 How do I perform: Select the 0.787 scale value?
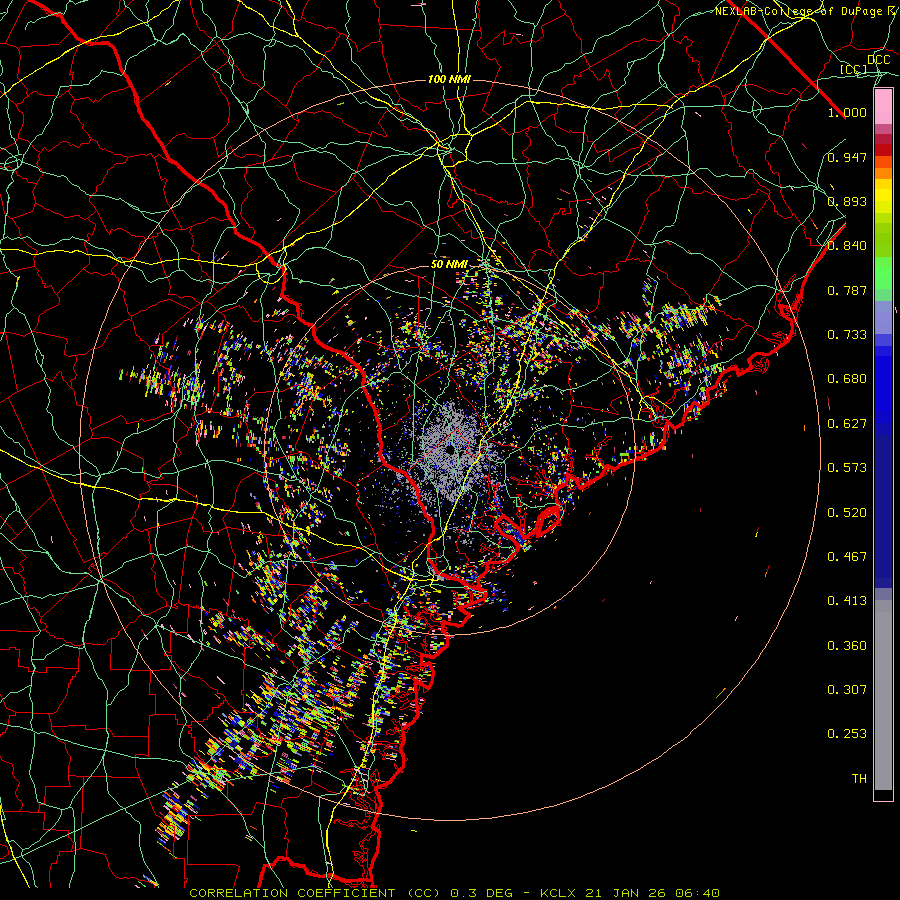click(847, 290)
